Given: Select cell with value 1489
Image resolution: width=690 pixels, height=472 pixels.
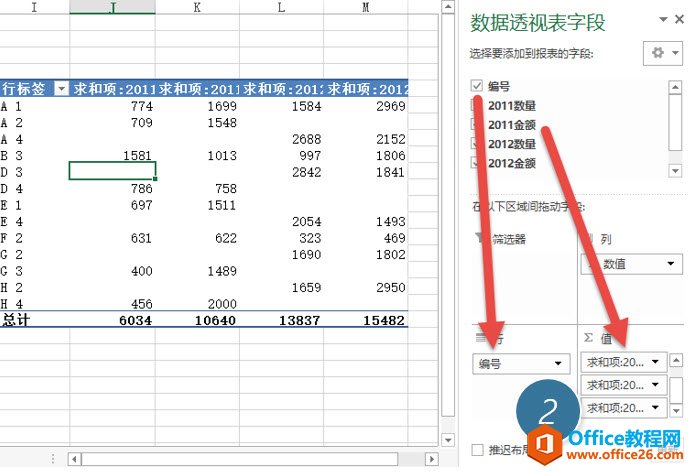Looking at the screenshot, I should coord(197,271).
